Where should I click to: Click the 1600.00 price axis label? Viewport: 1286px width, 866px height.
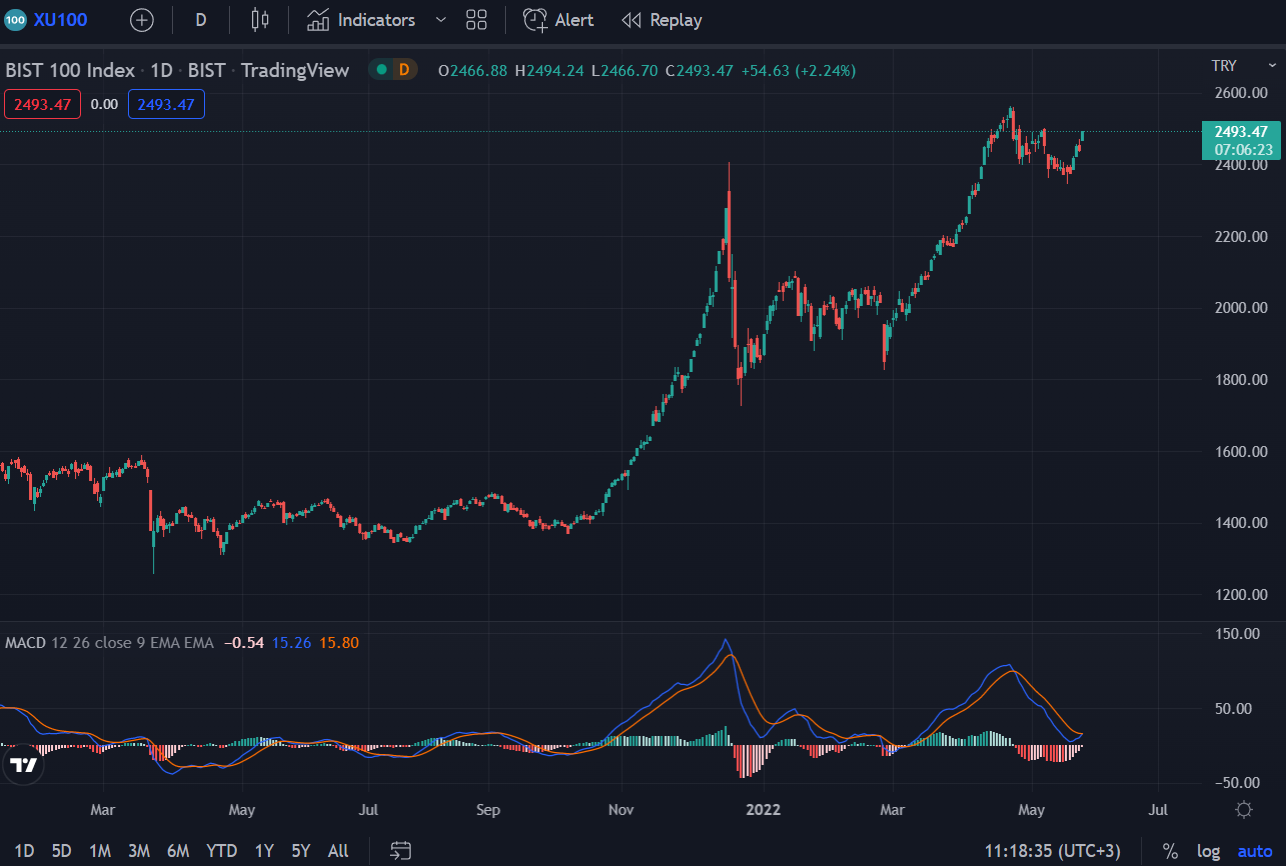pos(1240,451)
